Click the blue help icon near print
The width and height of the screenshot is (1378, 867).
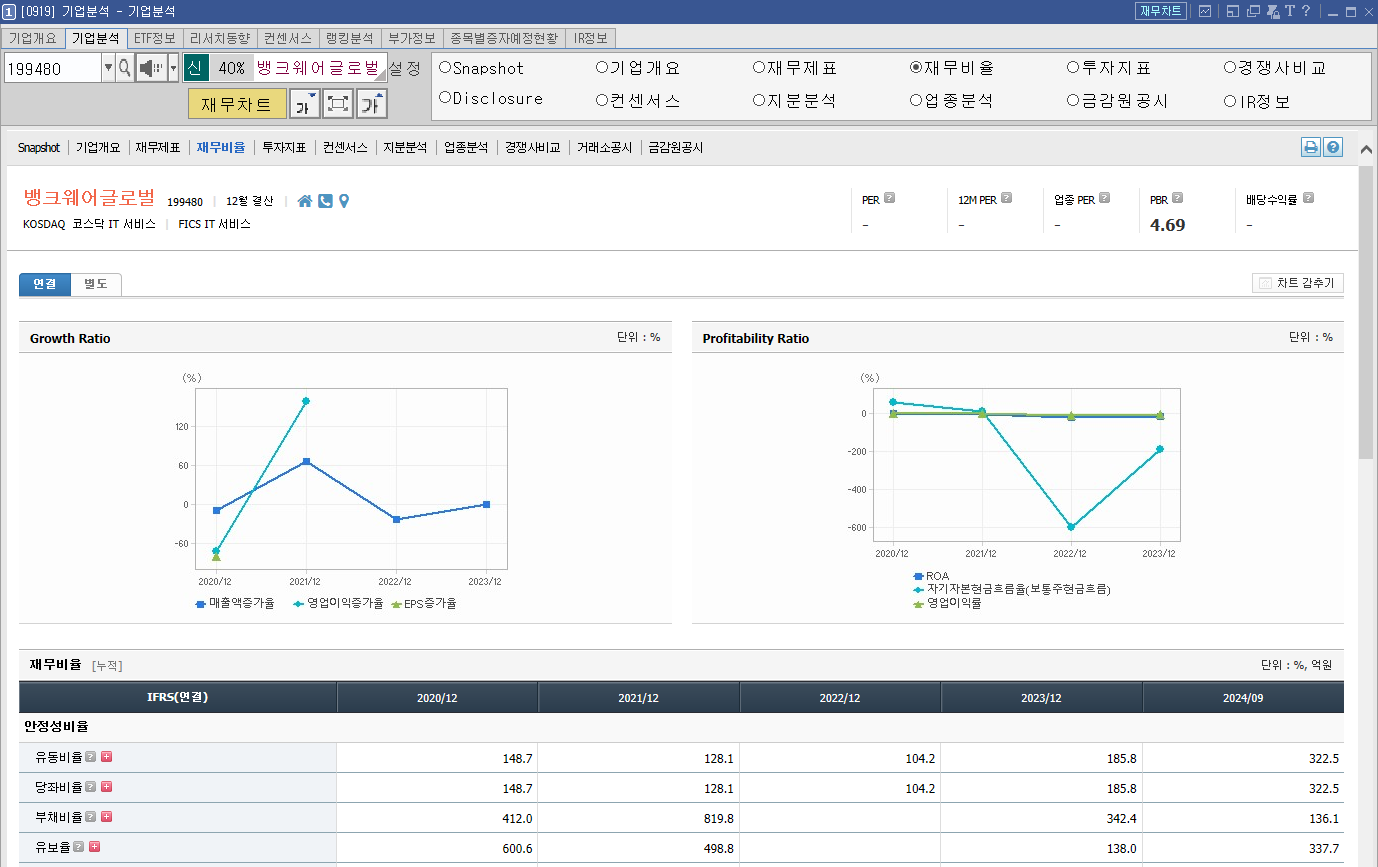pos(1332,147)
